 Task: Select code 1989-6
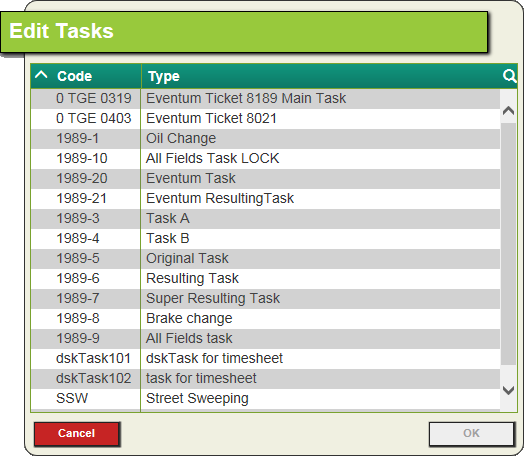coord(78,279)
